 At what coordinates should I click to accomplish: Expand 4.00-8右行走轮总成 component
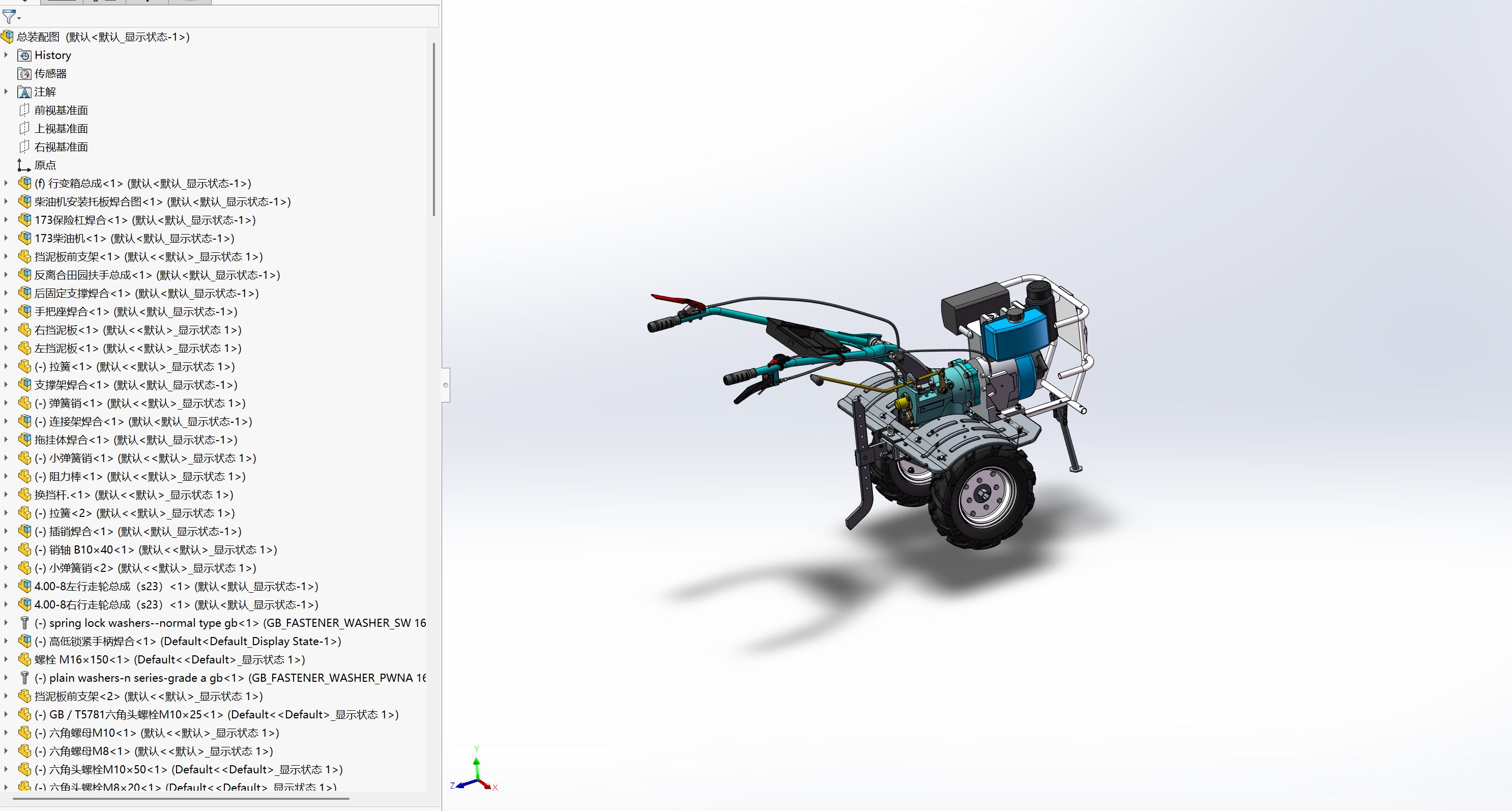click(6, 604)
